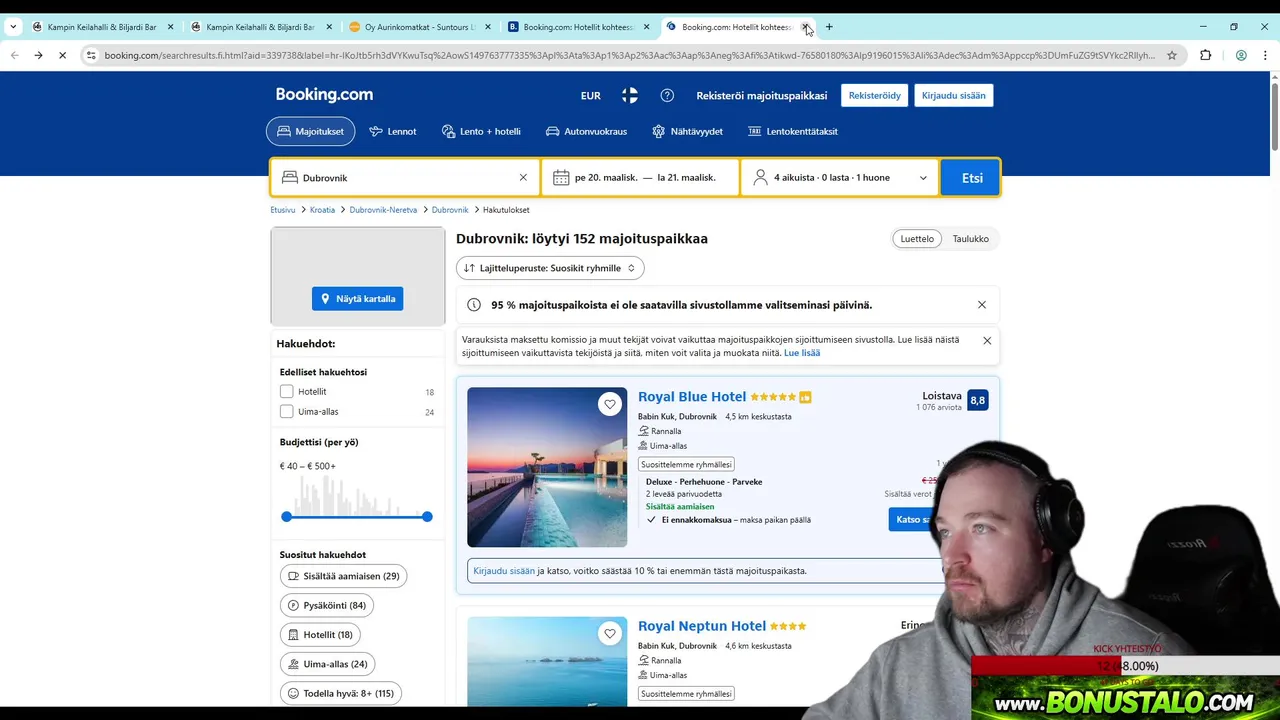Open a new browser tab
This screenshot has width=1280, height=720.
point(829,27)
